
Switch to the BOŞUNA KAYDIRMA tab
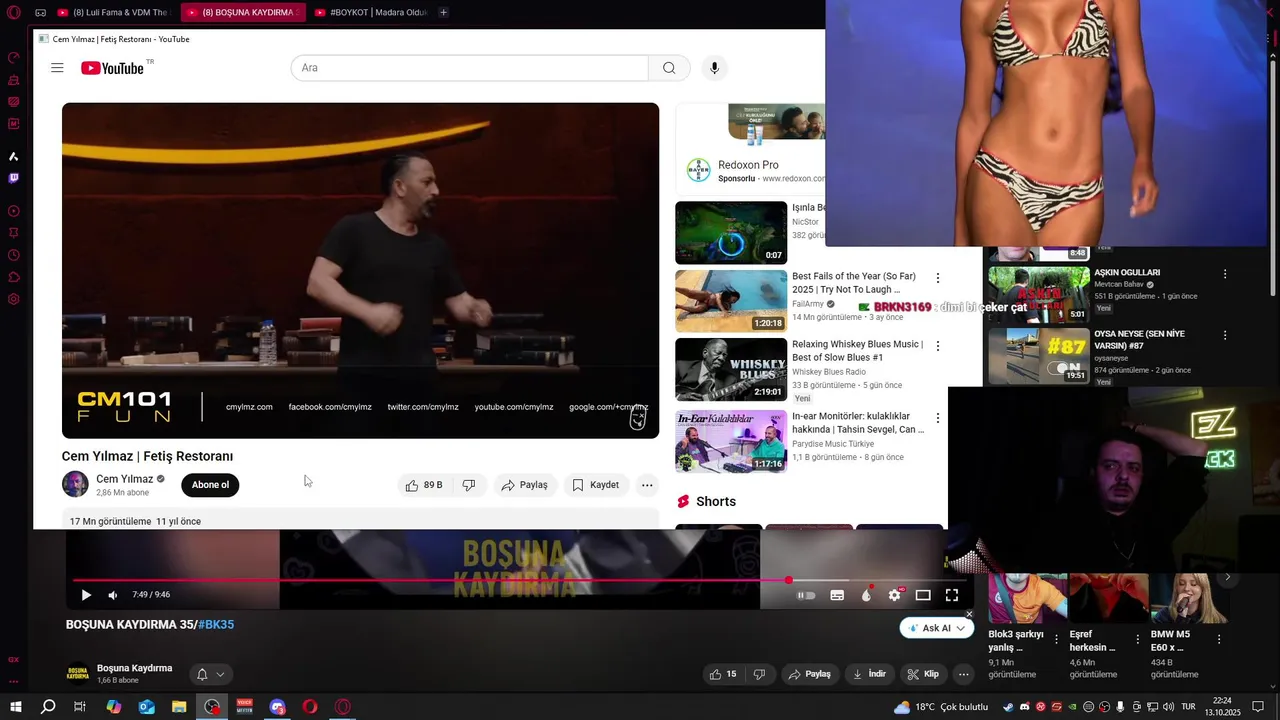(244, 13)
